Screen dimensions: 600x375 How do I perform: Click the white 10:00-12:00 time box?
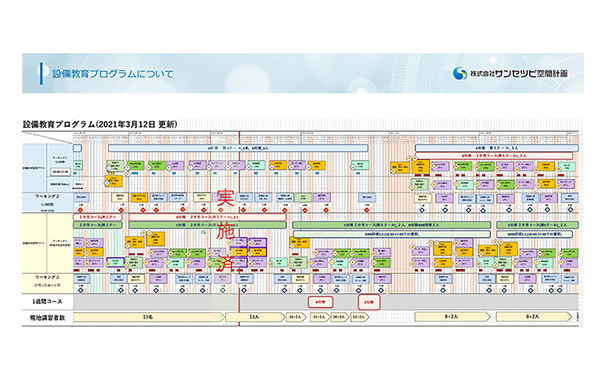[x=61, y=172]
